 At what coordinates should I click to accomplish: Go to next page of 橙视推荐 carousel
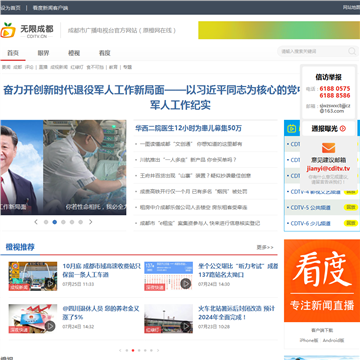click(x=158, y=350)
